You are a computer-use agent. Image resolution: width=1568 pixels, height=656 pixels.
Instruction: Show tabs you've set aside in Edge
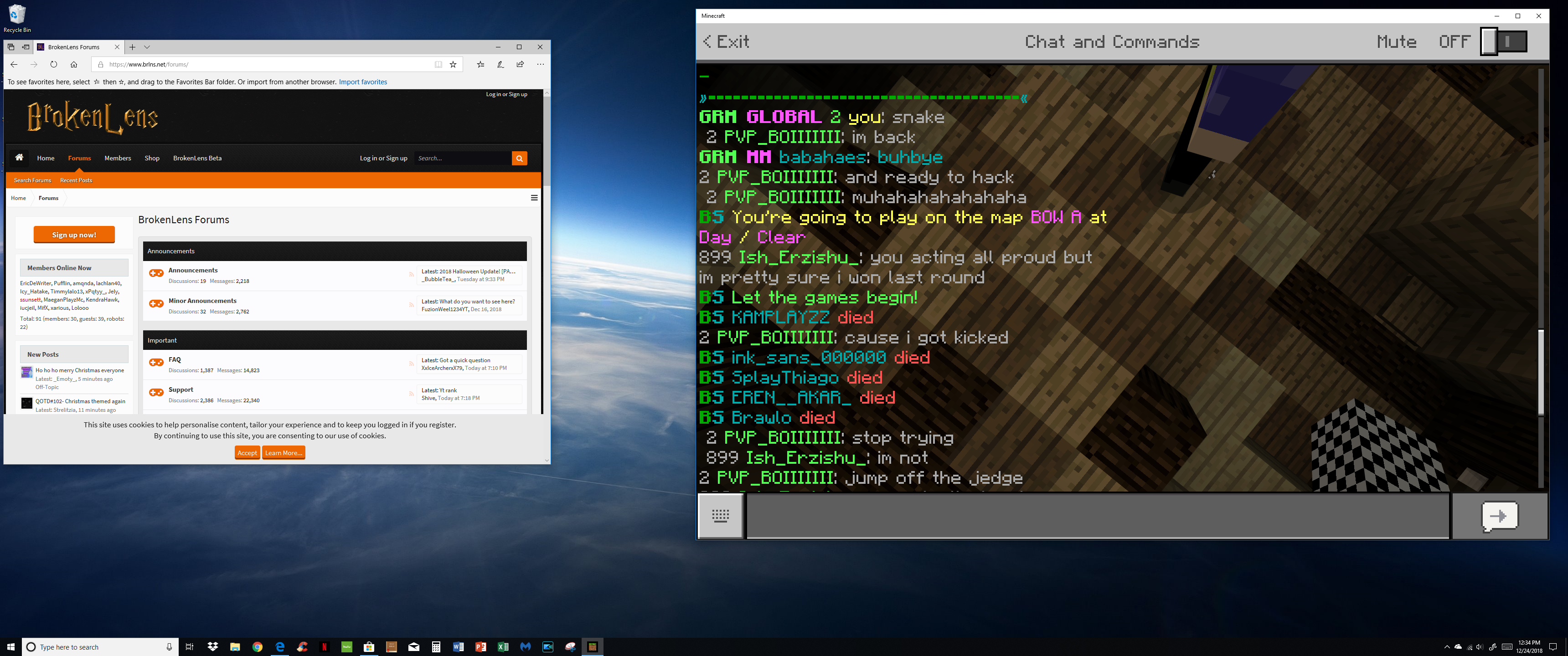click(11, 47)
